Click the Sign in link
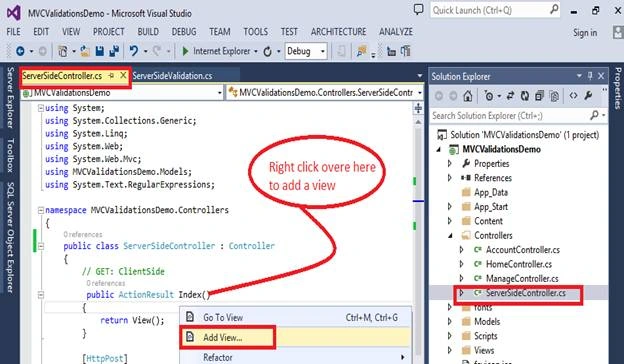 coord(585,33)
